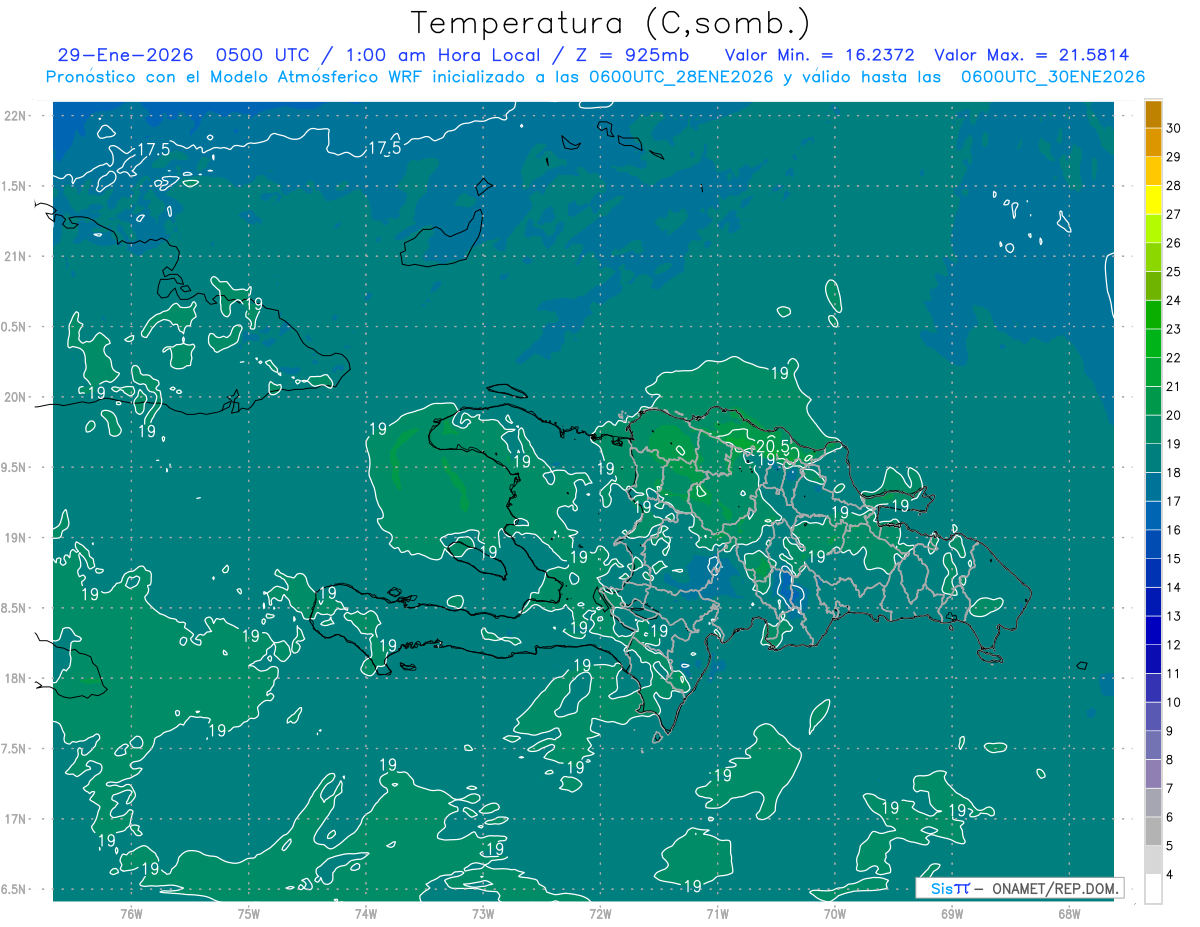Click the '24' value on the color scale
Image resolution: width=1200 pixels, height=927 pixels.
pos(1174,300)
